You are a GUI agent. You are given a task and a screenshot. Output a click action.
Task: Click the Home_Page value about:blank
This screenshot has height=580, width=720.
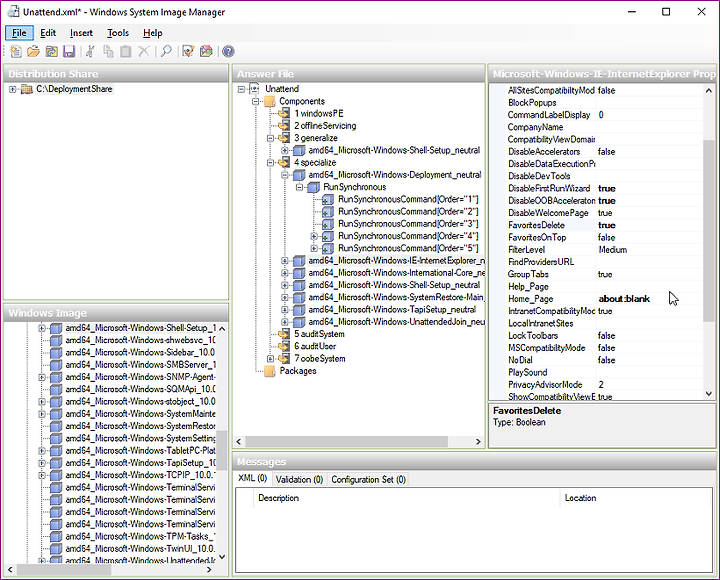point(624,299)
